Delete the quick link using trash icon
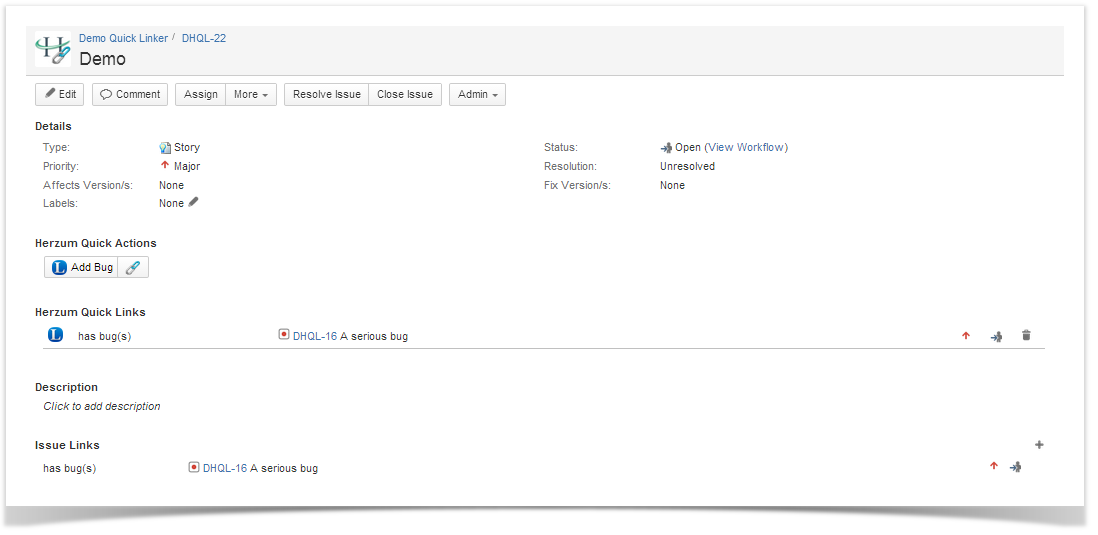 (x=1026, y=336)
